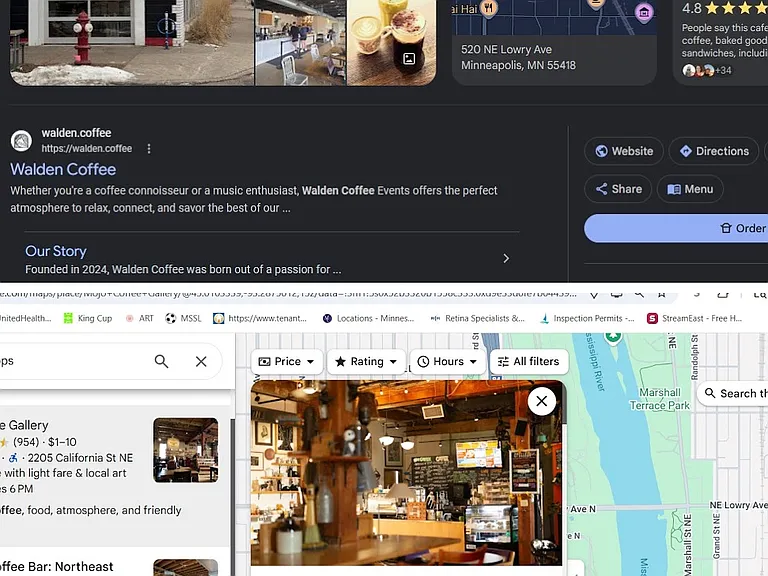The height and width of the screenshot is (576, 768).
Task: Open the Walden Coffee title link
Action: tap(63, 169)
